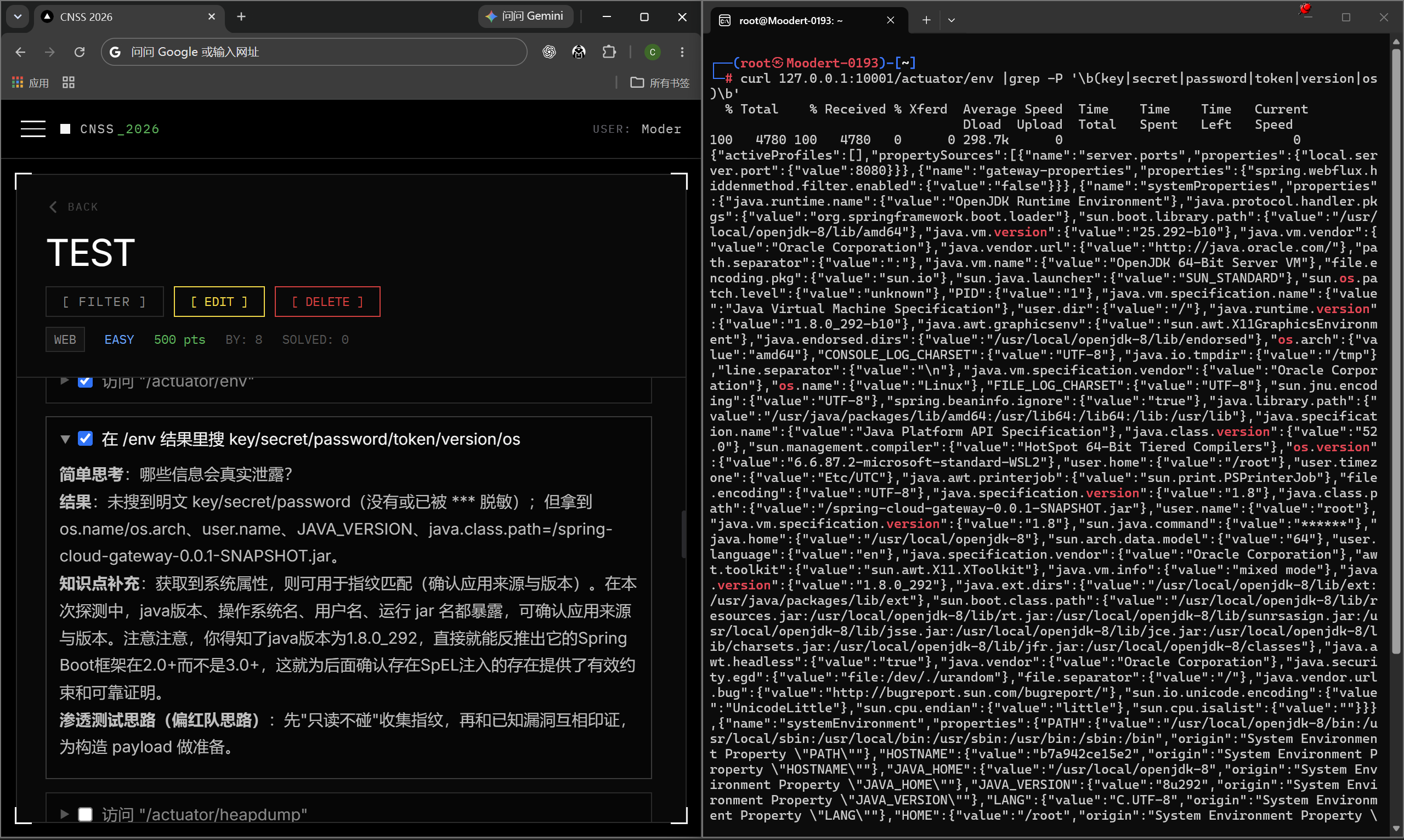This screenshot has height=840, width=1404.
Task: Reload the CNSS 2026 page
Action: coord(80,52)
